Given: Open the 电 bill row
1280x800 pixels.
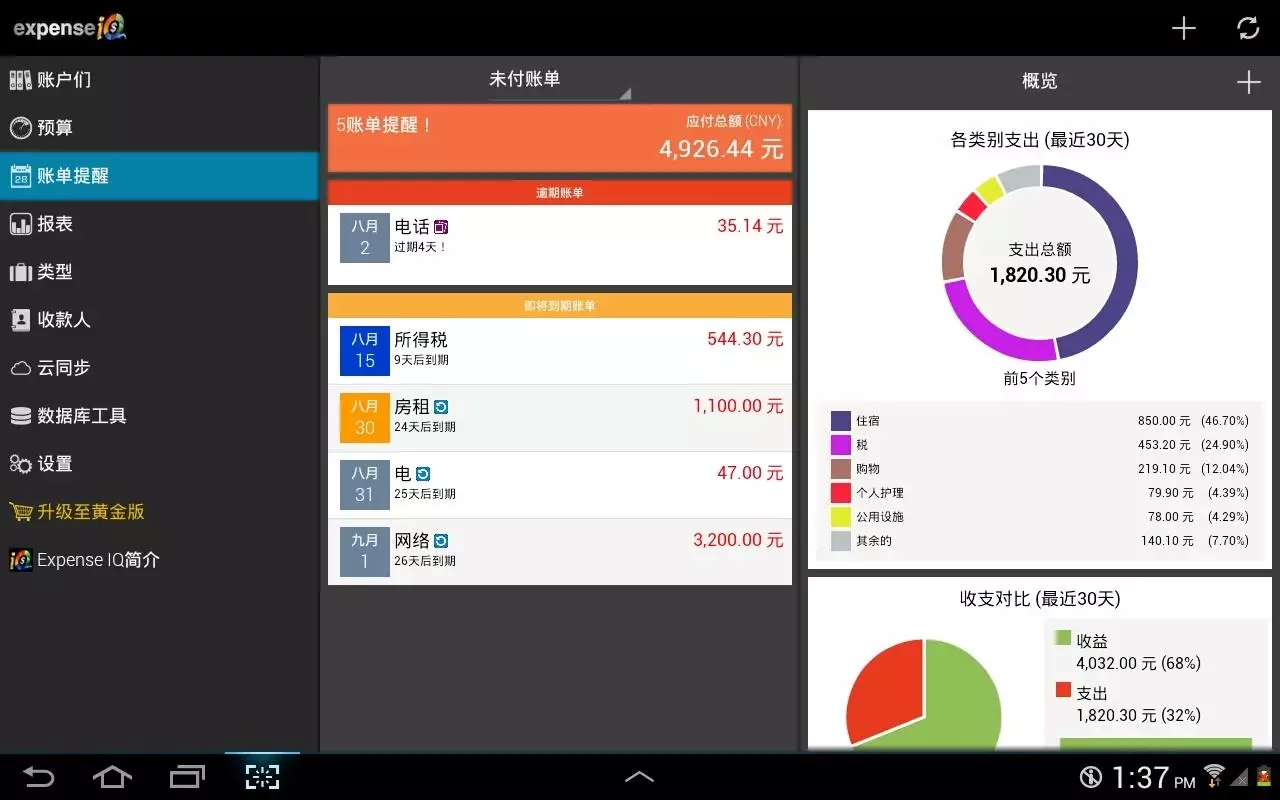Looking at the screenshot, I should pos(560,485).
